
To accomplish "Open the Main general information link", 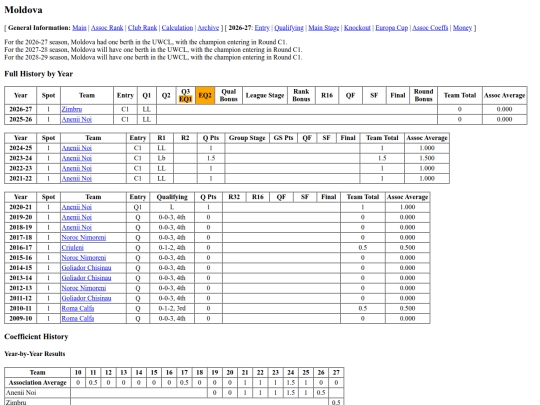I will pyautogui.click(x=79, y=28).
